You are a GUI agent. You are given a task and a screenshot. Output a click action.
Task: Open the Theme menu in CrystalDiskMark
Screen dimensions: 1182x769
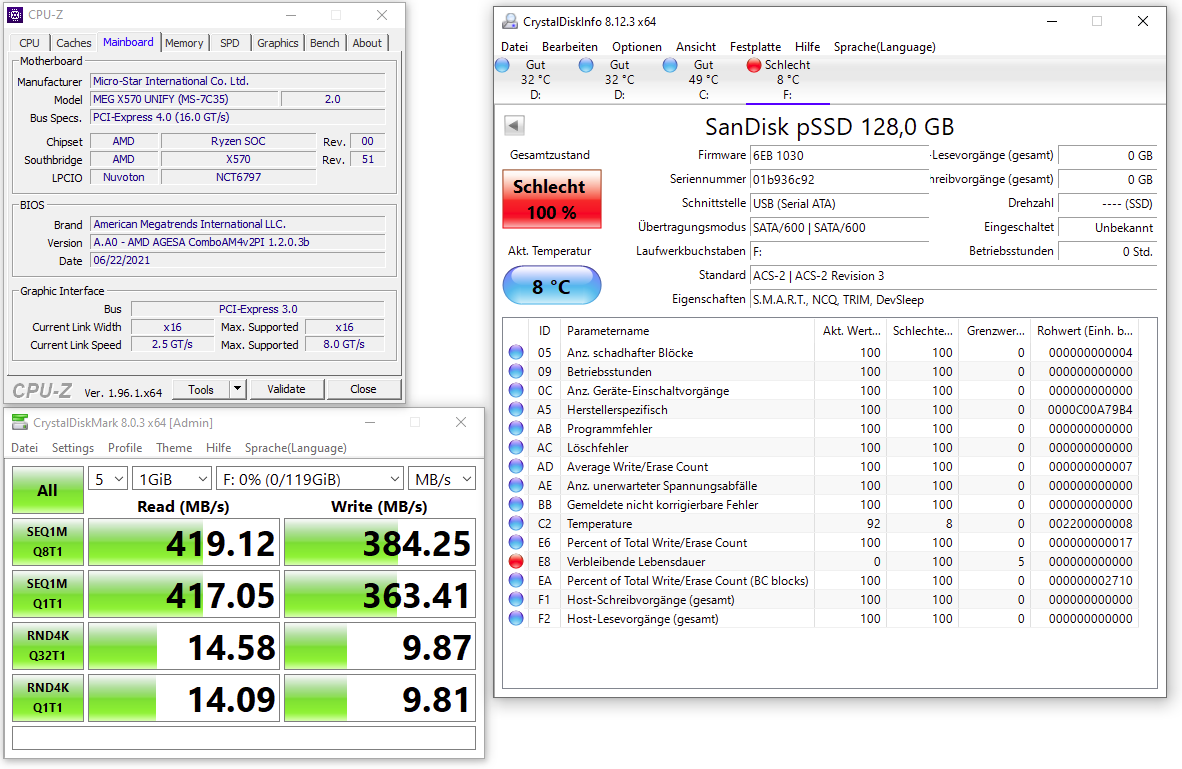[174, 448]
